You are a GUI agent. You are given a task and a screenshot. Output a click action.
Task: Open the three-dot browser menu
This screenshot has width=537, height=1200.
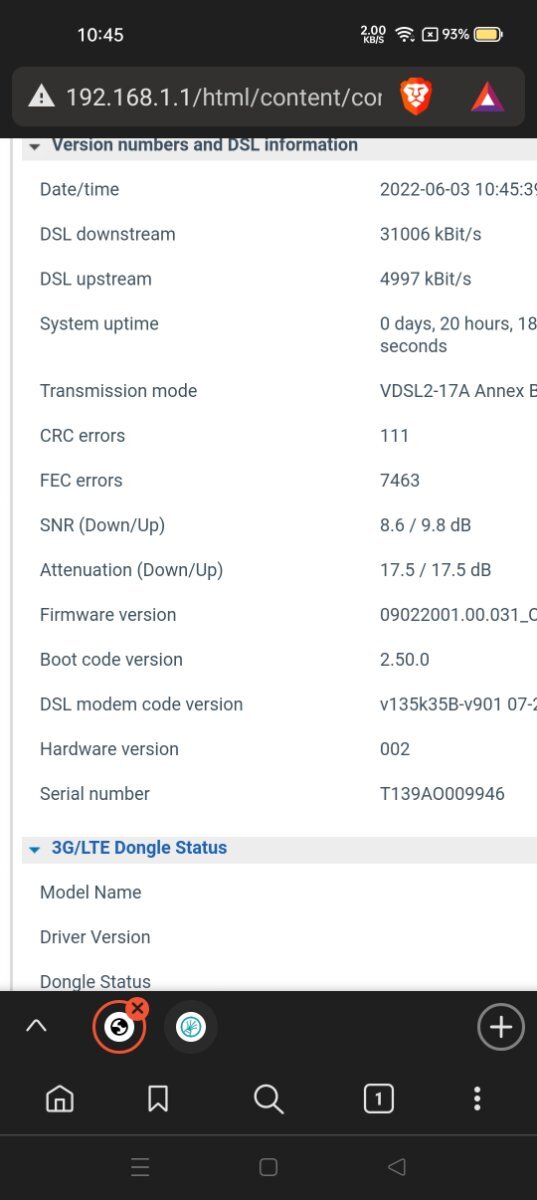click(477, 1099)
